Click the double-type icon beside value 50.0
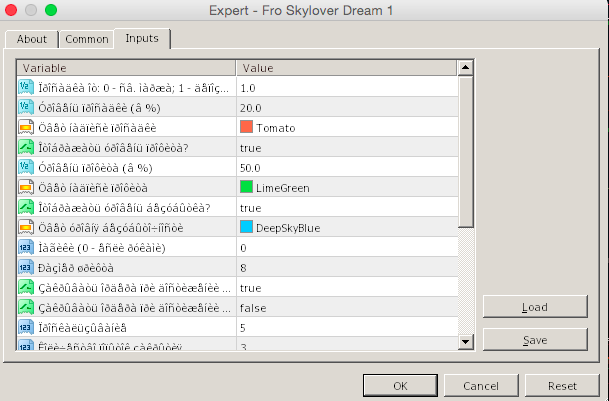 coord(26,167)
